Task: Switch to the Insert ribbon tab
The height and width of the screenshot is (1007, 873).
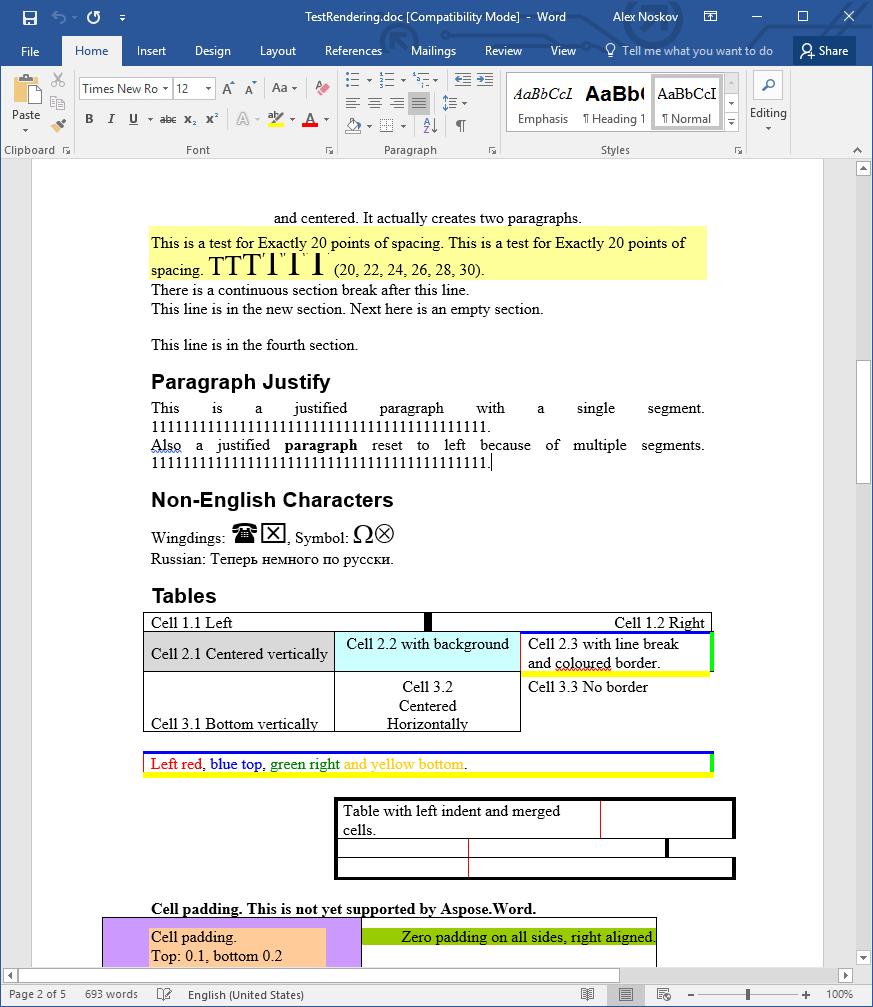Action: coord(151,50)
